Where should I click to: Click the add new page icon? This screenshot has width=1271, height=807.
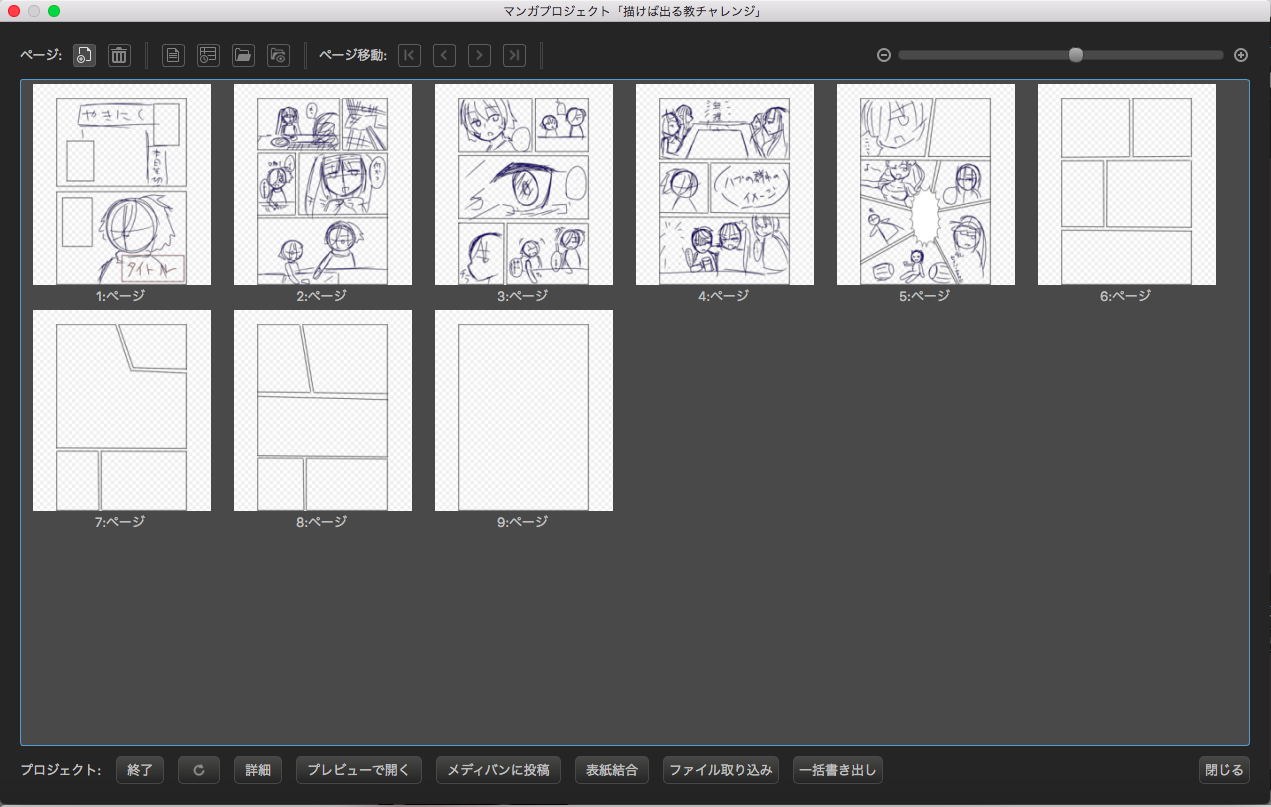pyautogui.click(x=85, y=56)
